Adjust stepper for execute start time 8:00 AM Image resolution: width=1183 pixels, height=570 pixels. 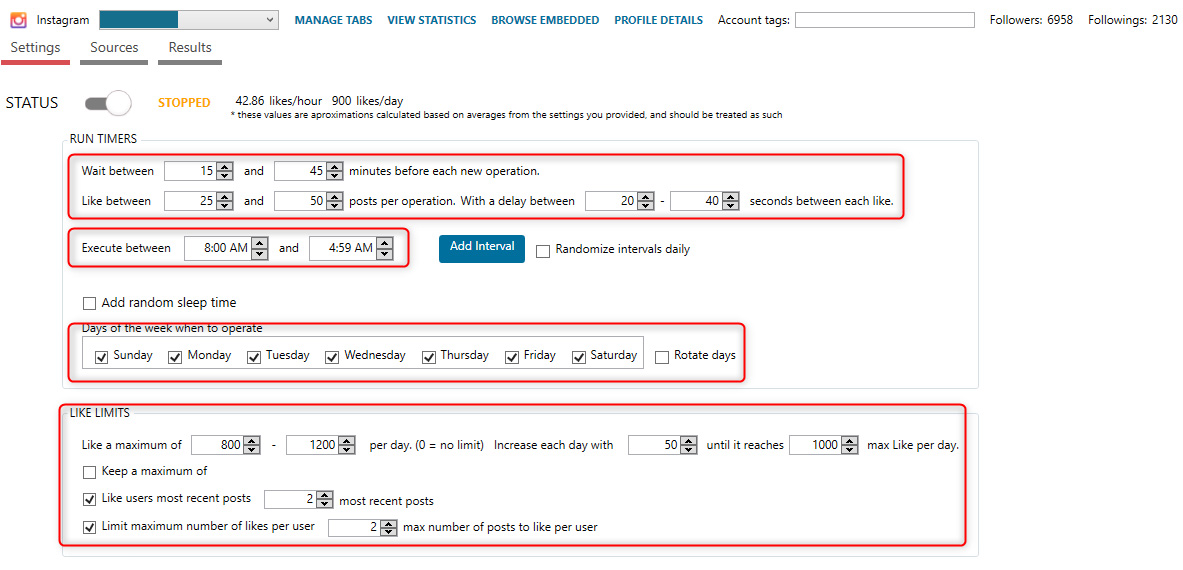(x=260, y=248)
